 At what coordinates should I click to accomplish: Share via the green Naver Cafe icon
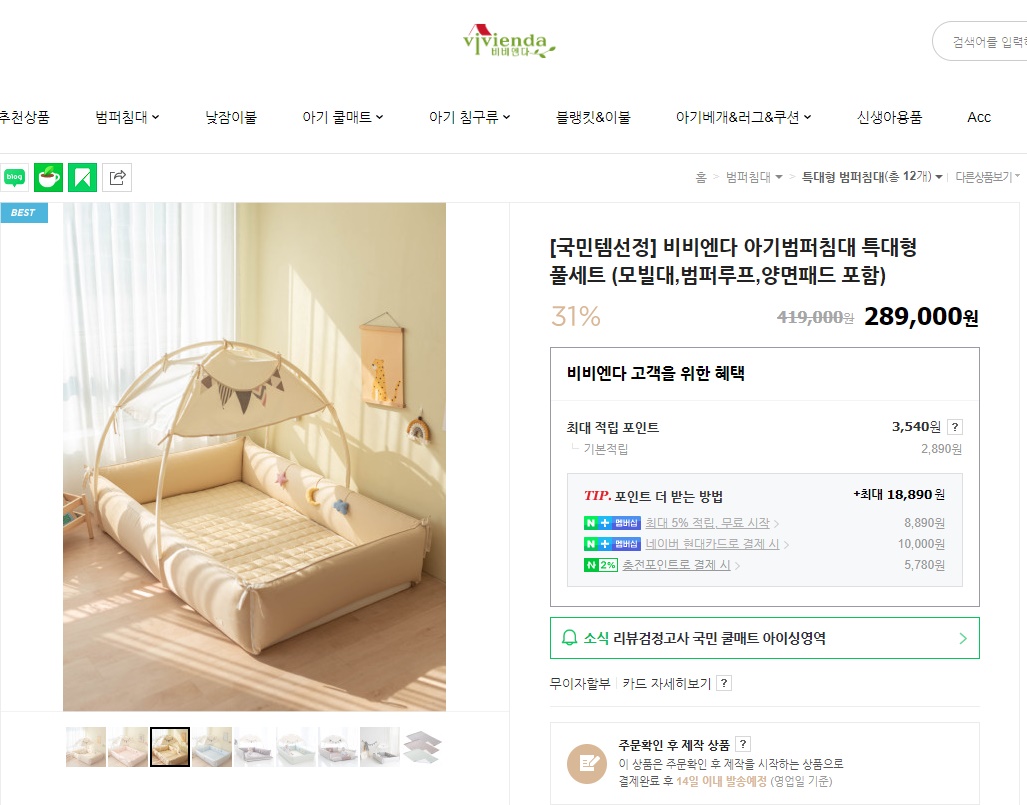(x=48, y=178)
